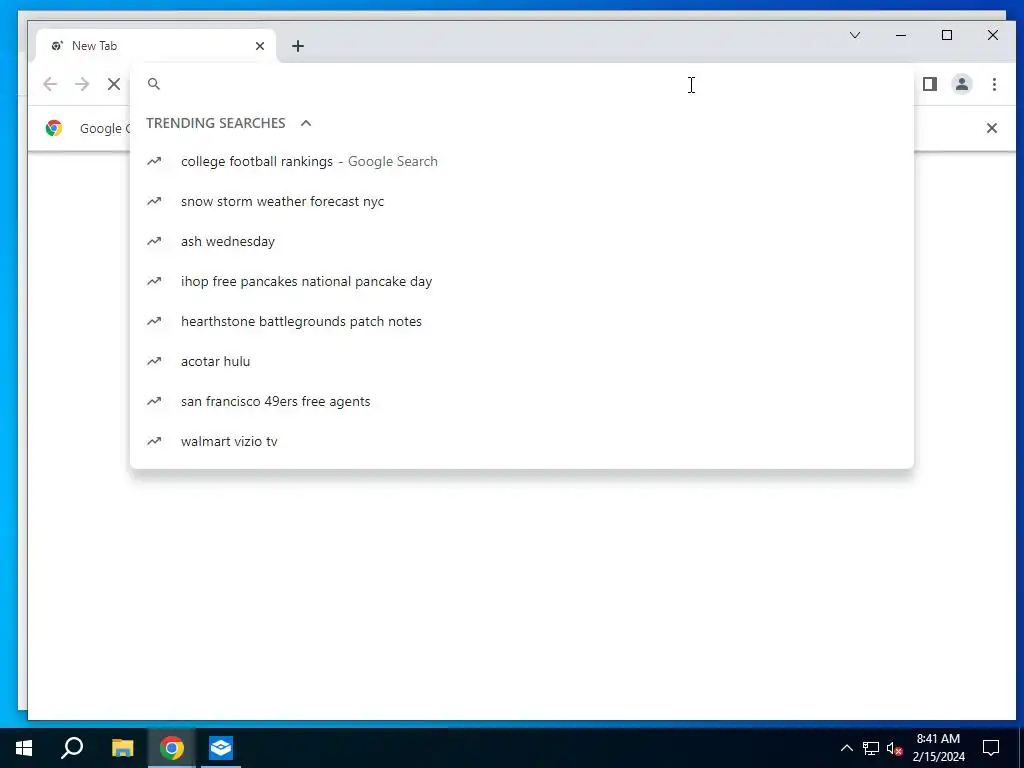This screenshot has height=768, width=1024.
Task: Open File Explorer from taskbar
Action: click(x=122, y=748)
